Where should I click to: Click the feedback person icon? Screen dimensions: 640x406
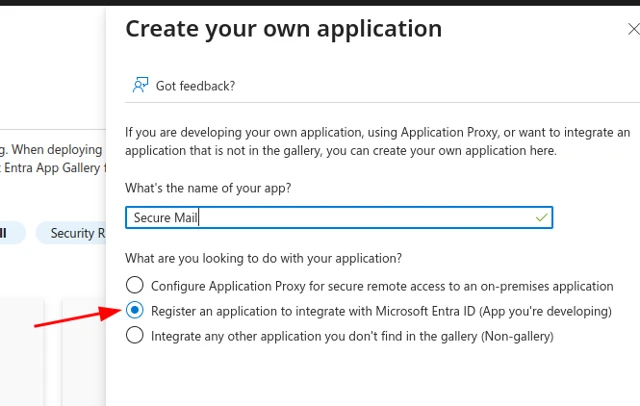[x=140, y=86]
